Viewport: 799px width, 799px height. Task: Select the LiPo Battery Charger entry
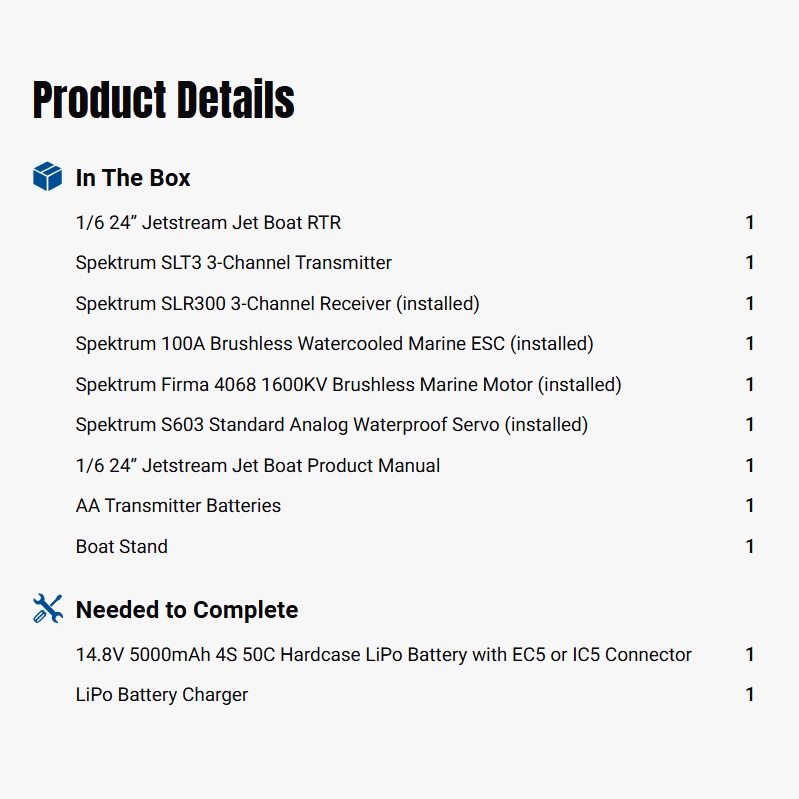pos(162,695)
